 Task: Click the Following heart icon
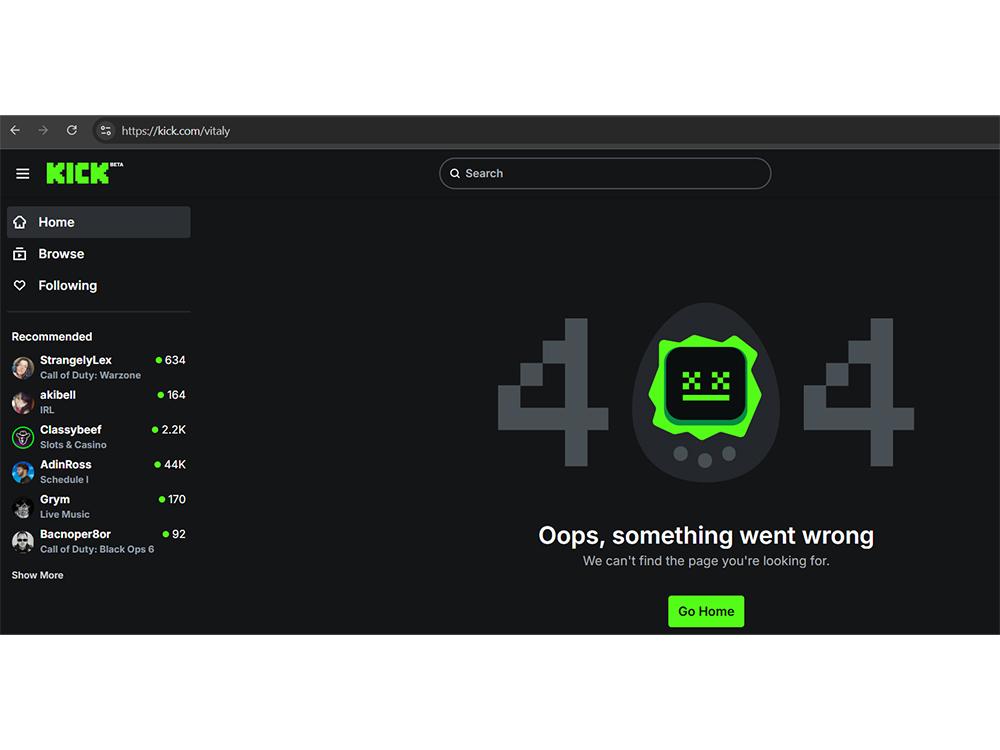click(x=20, y=285)
